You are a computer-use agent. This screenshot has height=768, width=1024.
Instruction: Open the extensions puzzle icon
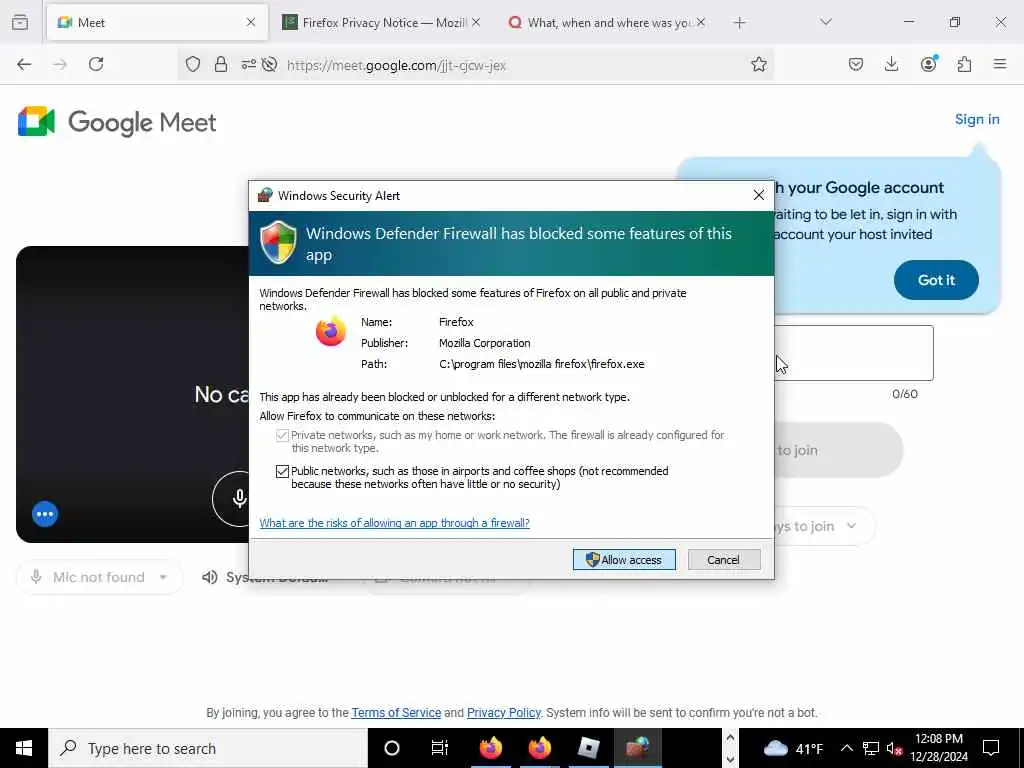point(964,64)
